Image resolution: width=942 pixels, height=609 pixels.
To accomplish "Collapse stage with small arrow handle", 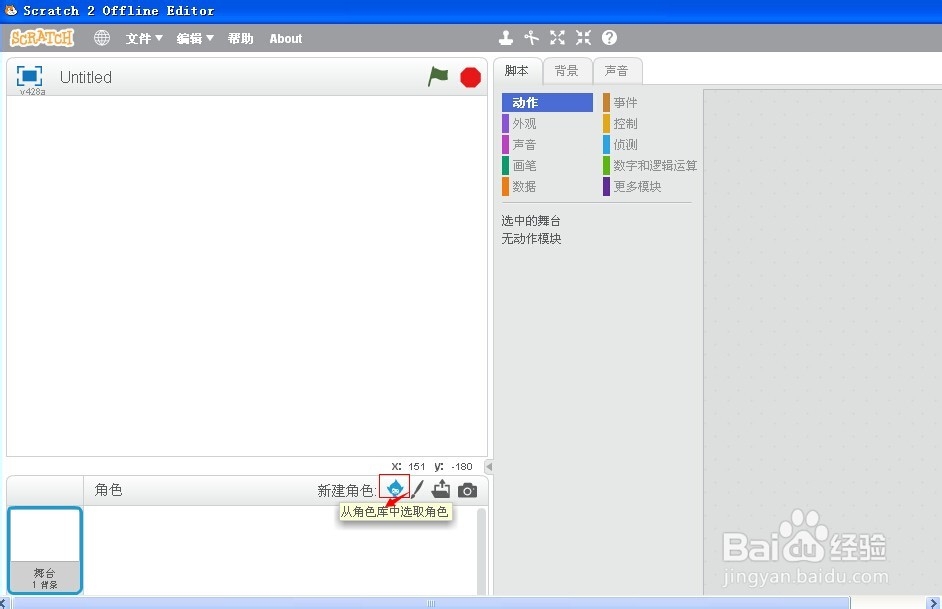I will click(489, 467).
